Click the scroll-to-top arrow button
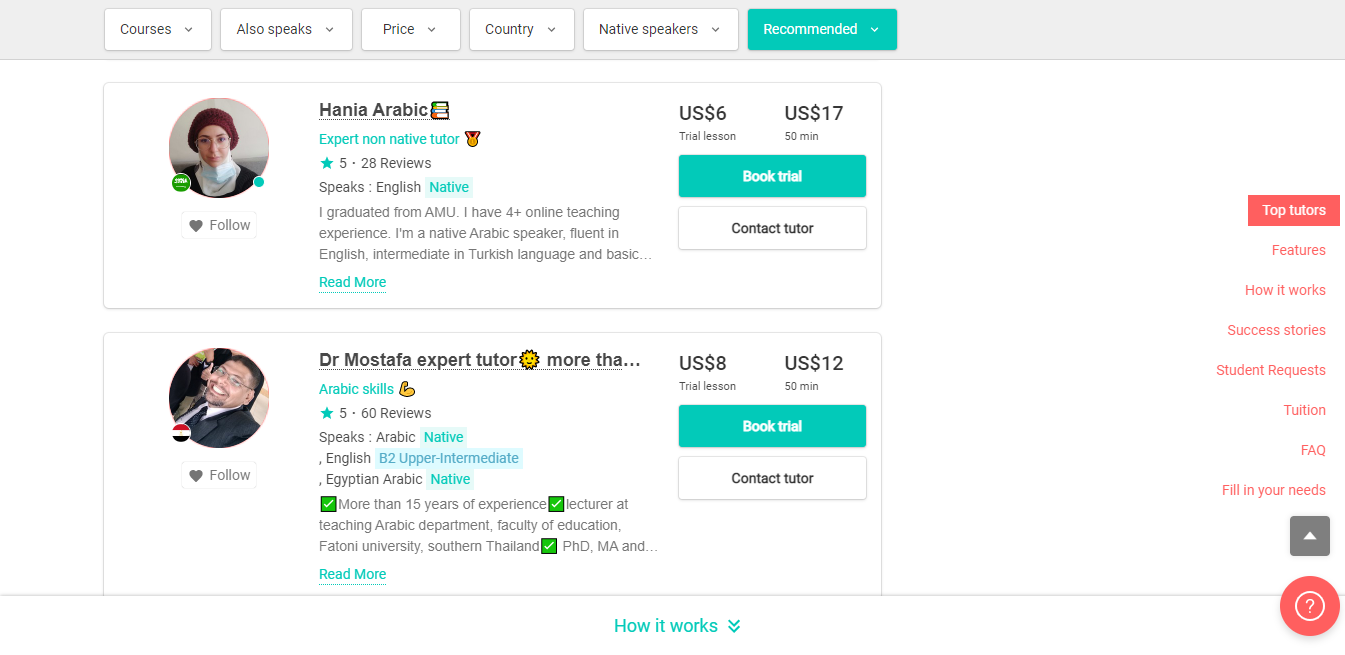Viewport: 1345px width, 655px height. 1309,536
